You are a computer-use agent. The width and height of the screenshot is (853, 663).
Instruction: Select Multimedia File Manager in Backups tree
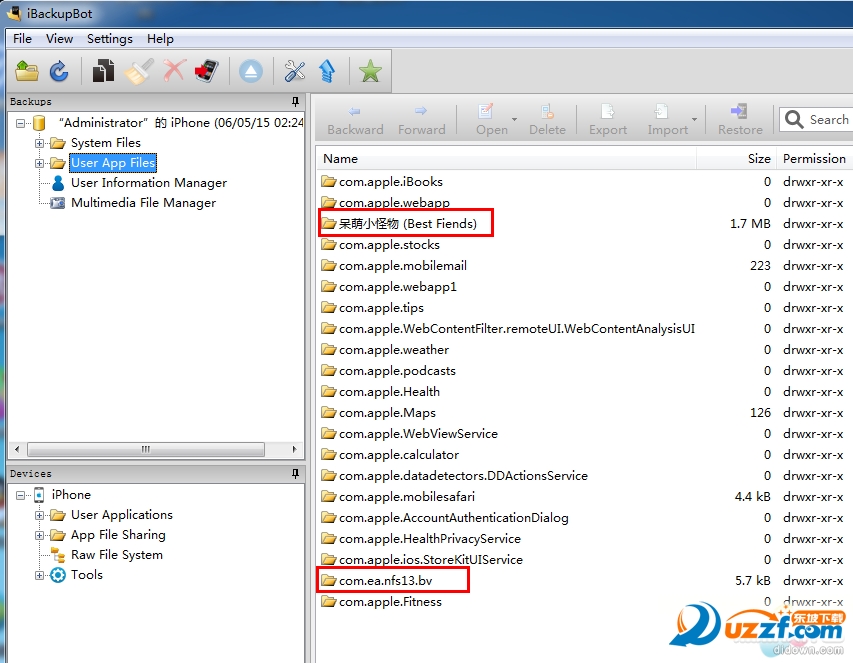click(143, 203)
